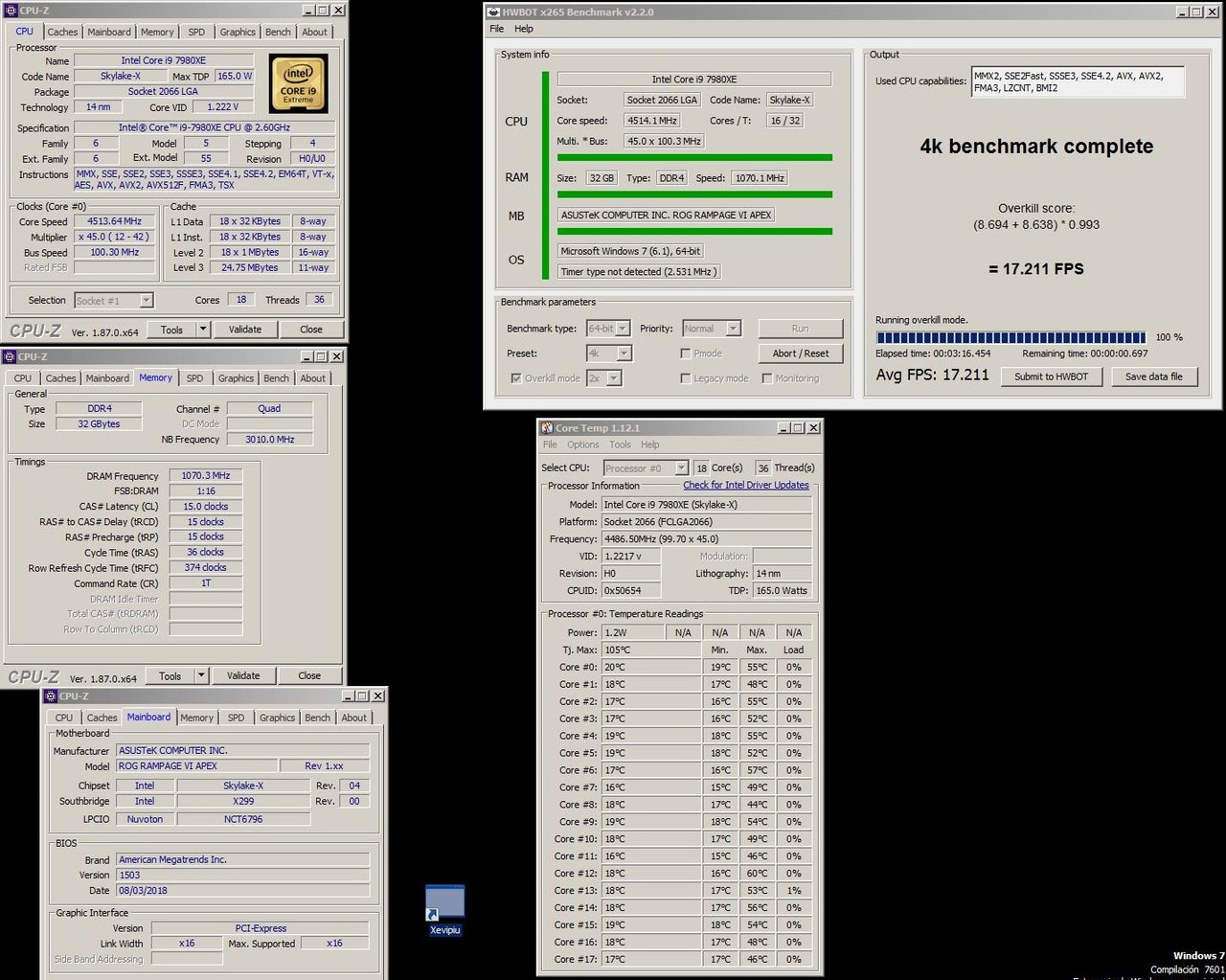1226x980 pixels.
Task: Click the HWBOT x265 Benchmark title bar icon
Action: pyautogui.click(x=493, y=12)
